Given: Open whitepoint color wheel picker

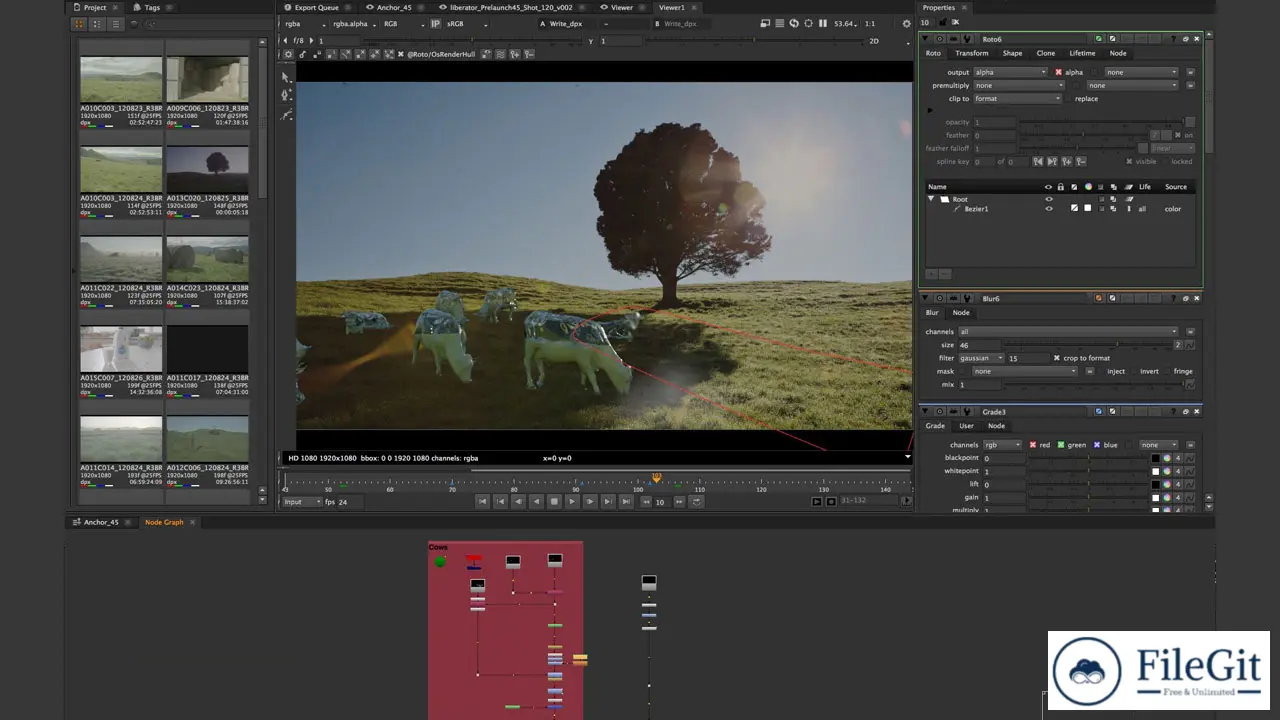Looking at the screenshot, I should click(x=1167, y=471).
